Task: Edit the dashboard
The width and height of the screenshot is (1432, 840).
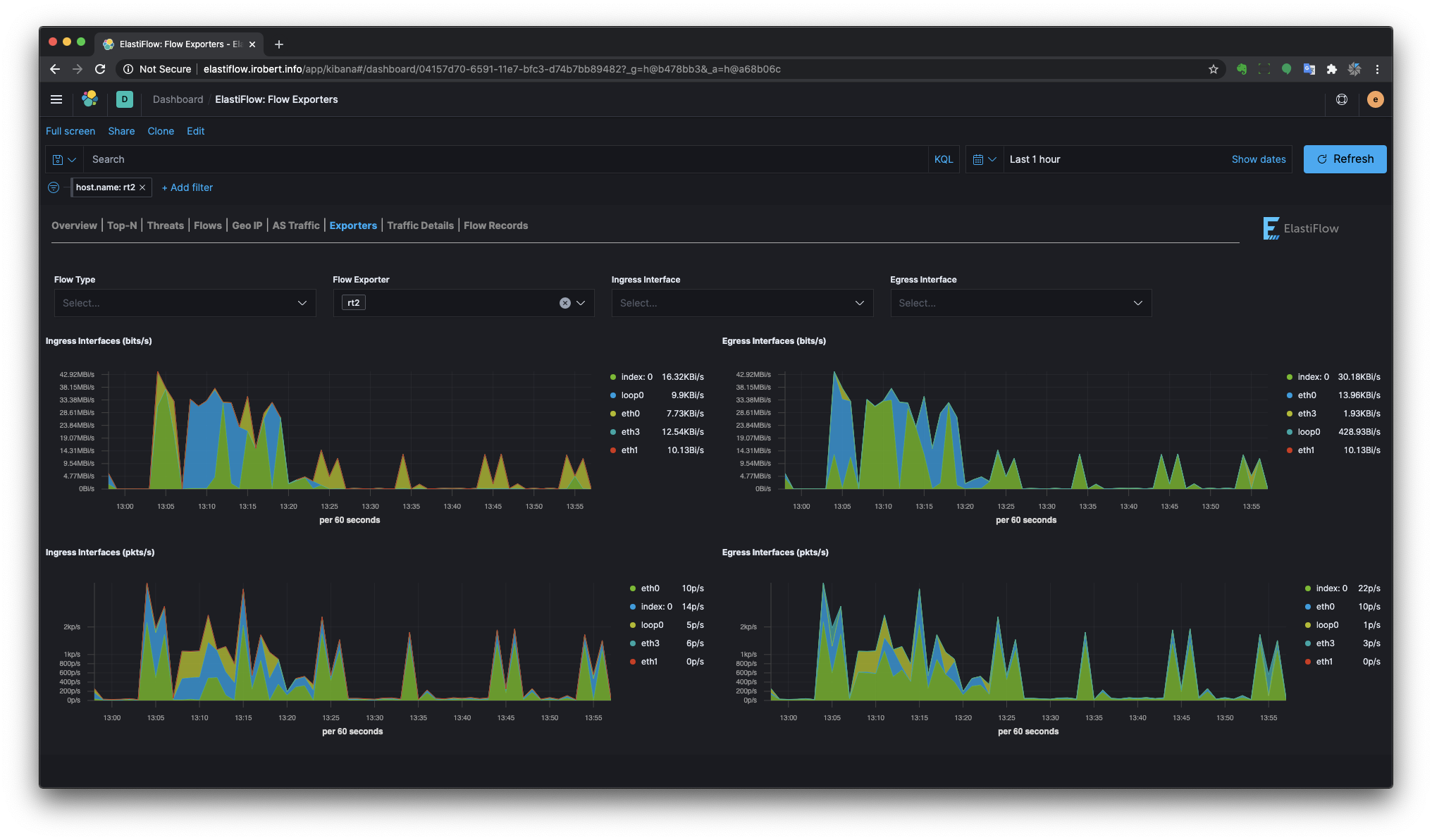Action: pyautogui.click(x=196, y=131)
